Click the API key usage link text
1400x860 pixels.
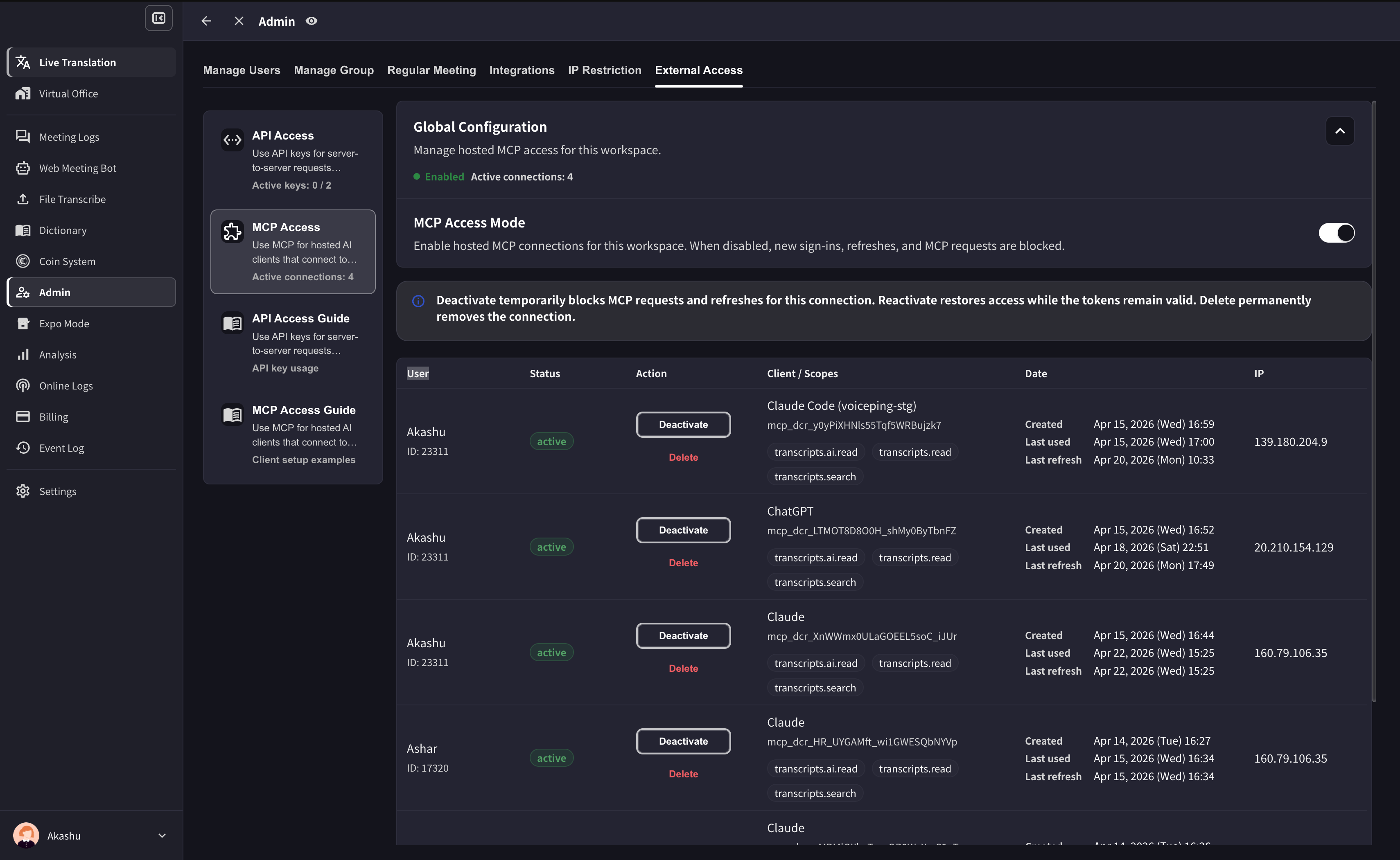tap(285, 368)
